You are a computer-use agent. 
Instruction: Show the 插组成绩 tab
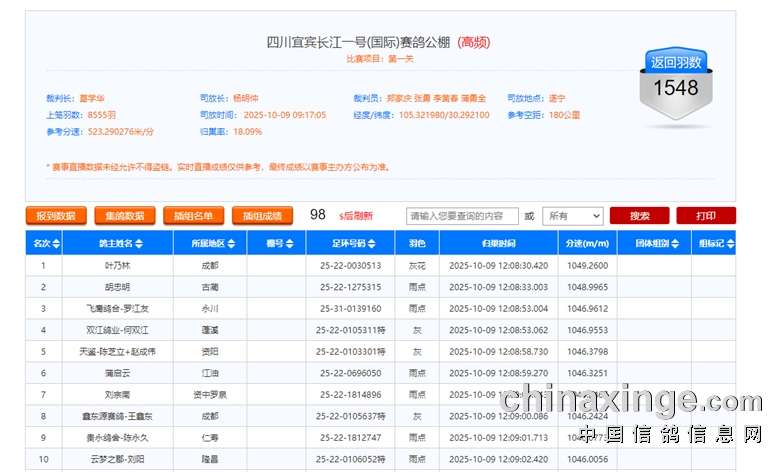click(x=262, y=216)
